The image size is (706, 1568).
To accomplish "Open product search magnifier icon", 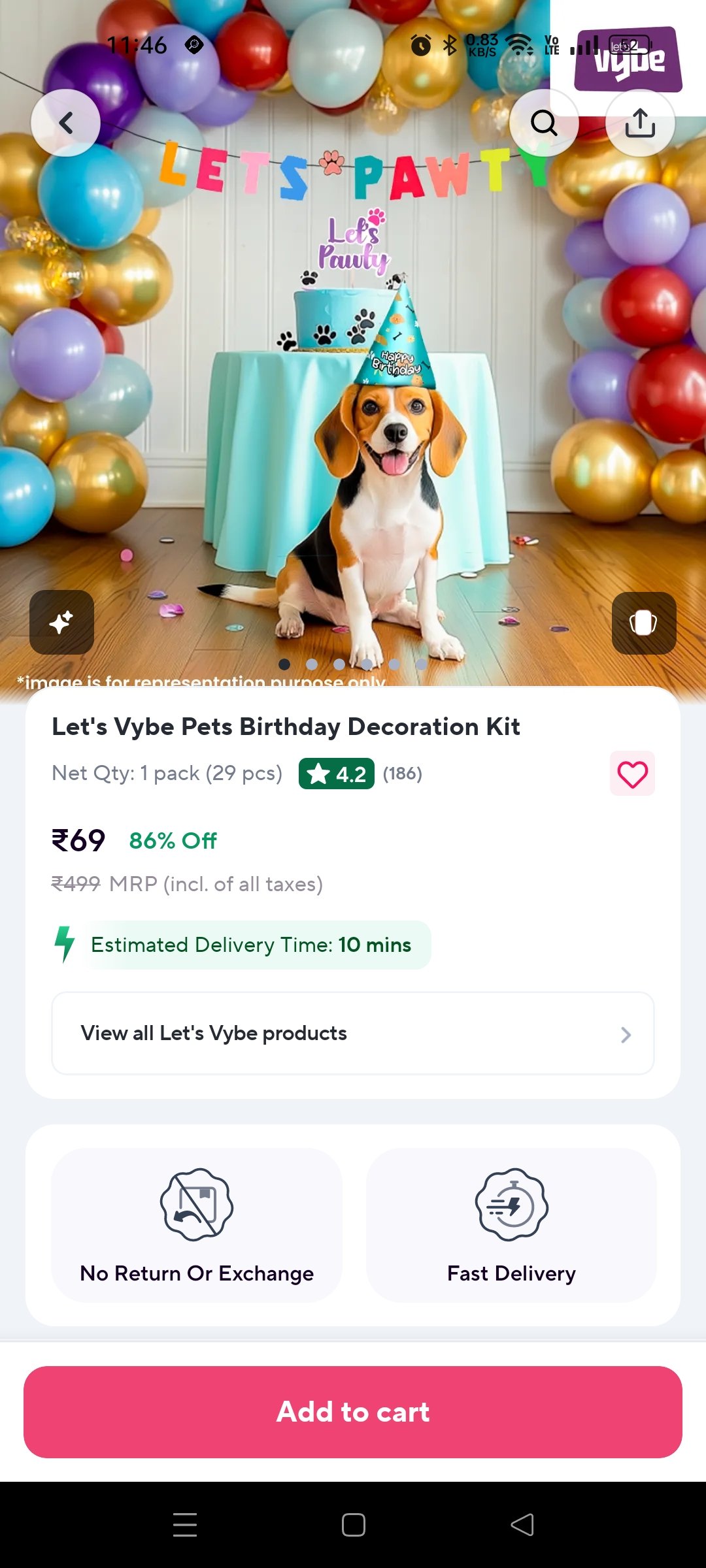I will 543,123.
